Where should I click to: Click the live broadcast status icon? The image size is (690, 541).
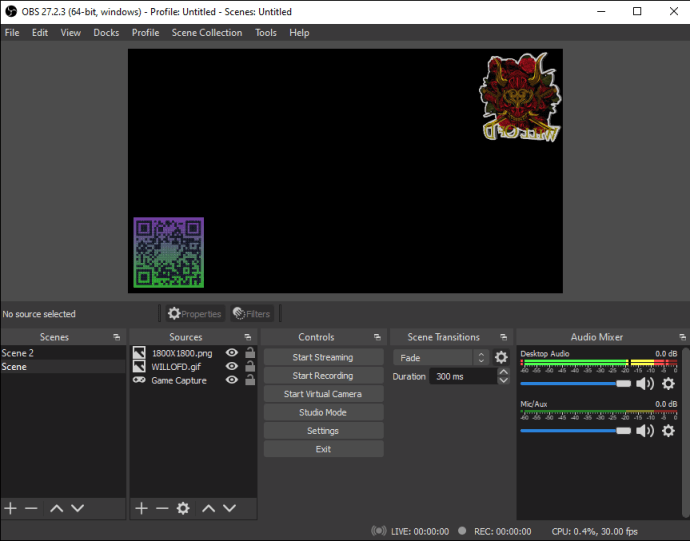point(378,531)
